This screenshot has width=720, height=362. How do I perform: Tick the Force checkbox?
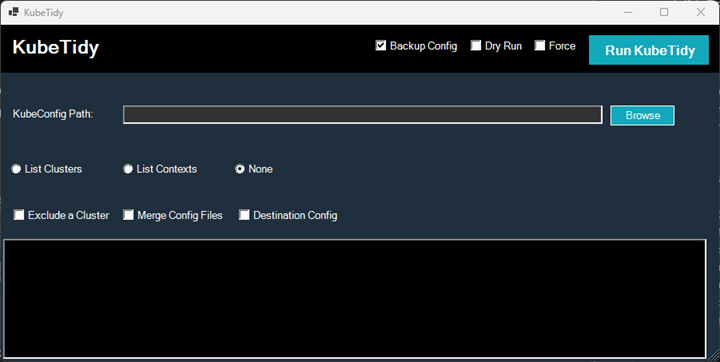click(x=540, y=45)
